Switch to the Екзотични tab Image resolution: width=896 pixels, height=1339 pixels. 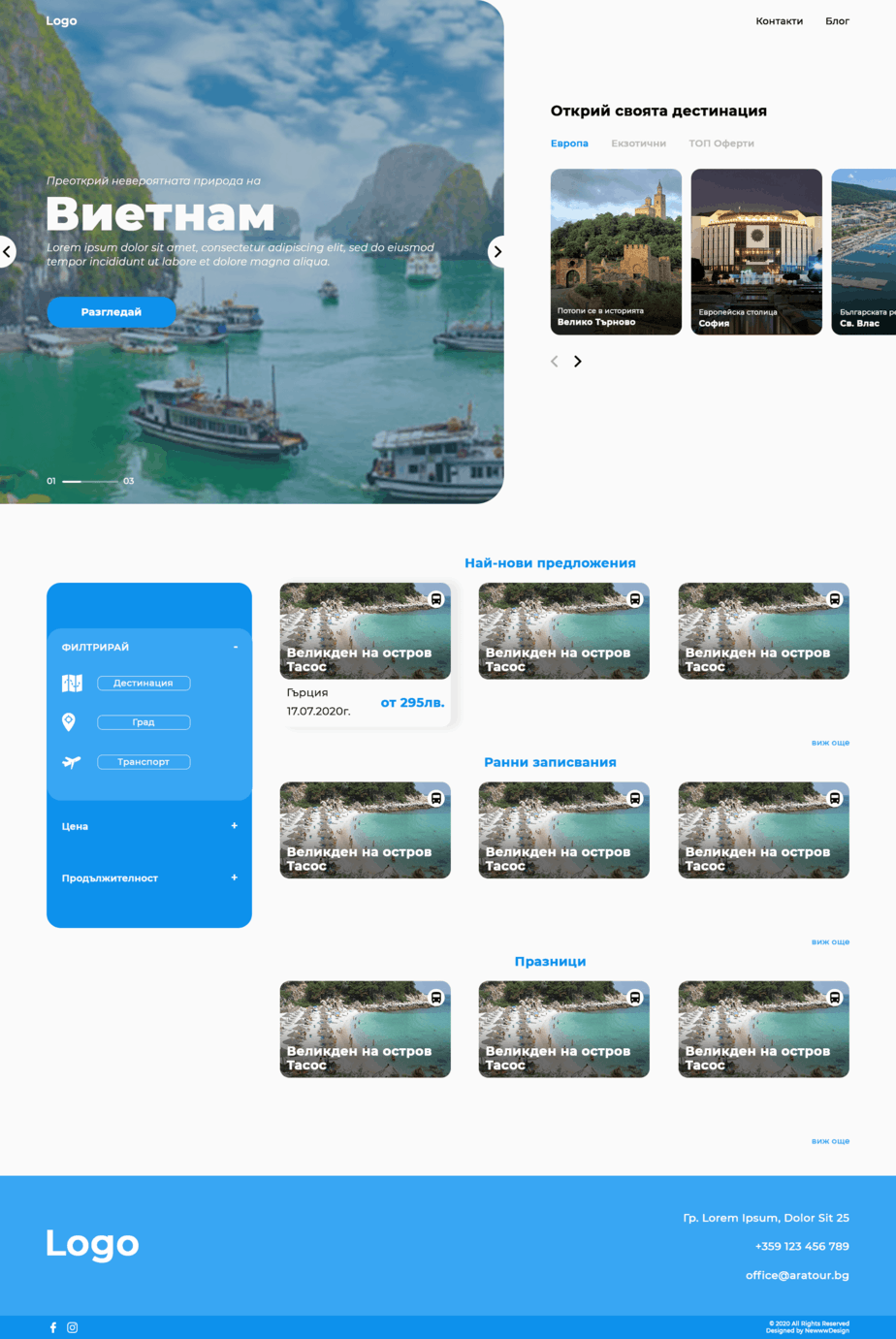pyautogui.click(x=638, y=143)
